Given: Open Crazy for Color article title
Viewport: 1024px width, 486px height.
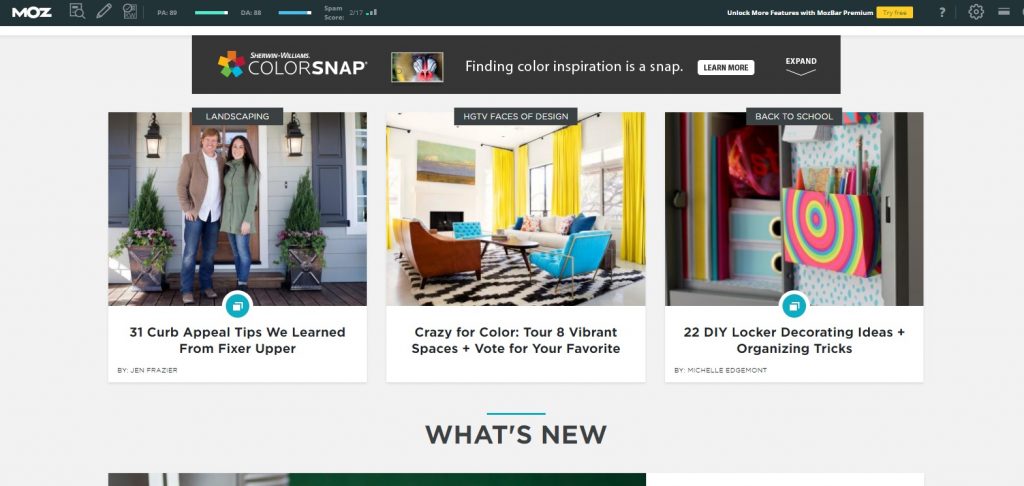Looking at the screenshot, I should click(516, 340).
